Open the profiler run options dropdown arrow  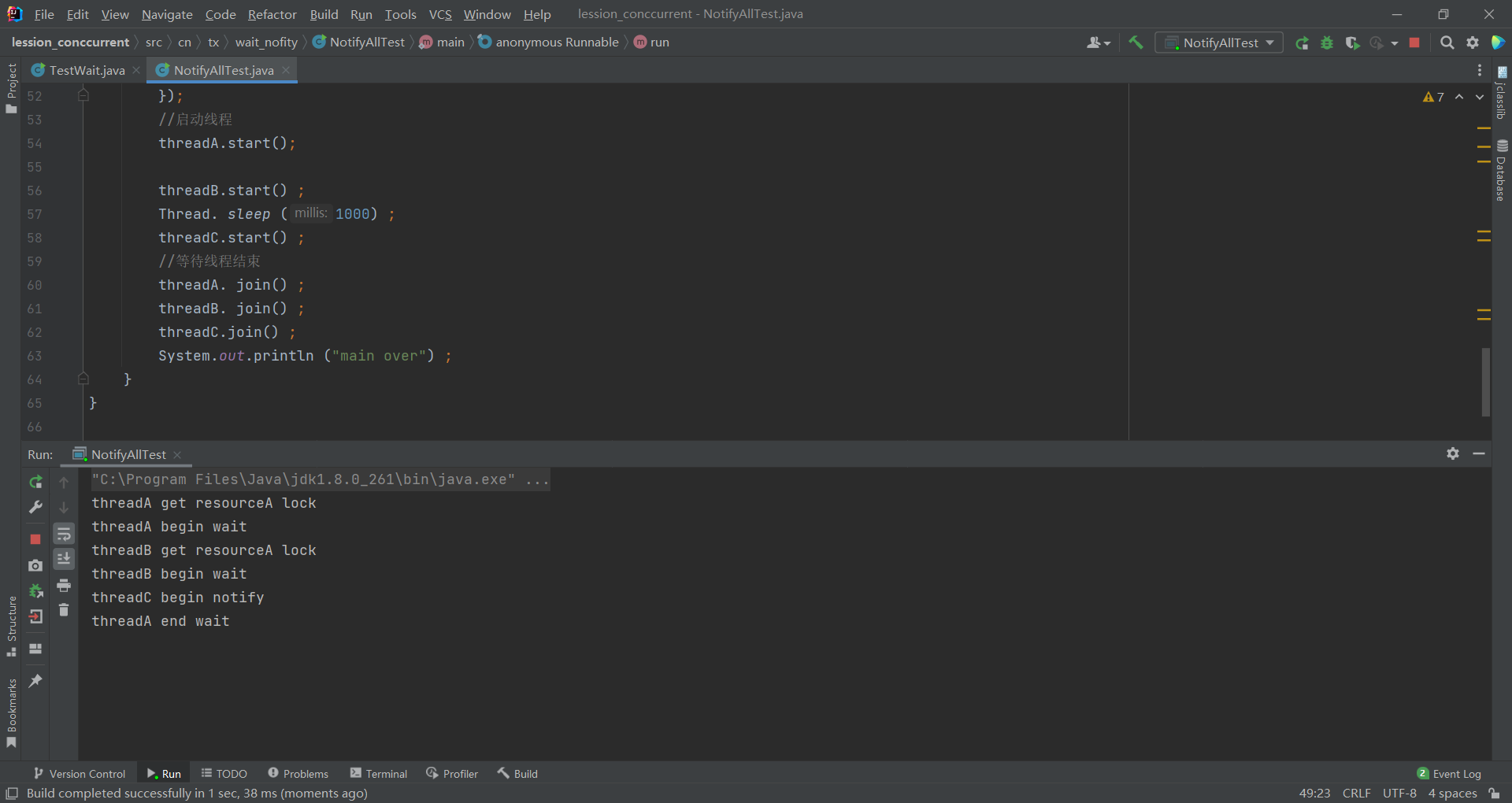[1395, 43]
